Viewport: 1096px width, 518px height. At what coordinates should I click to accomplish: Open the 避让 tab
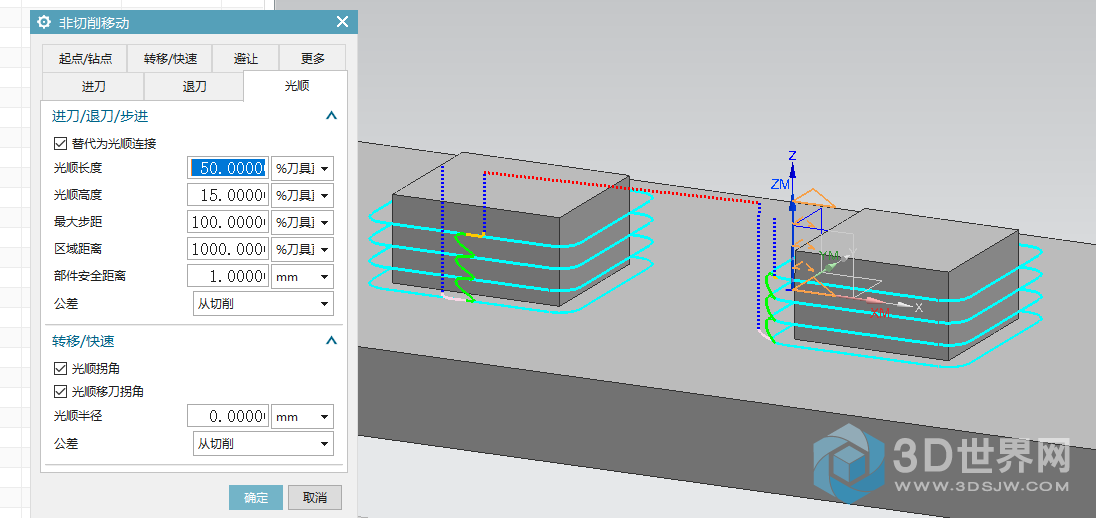(x=245, y=59)
